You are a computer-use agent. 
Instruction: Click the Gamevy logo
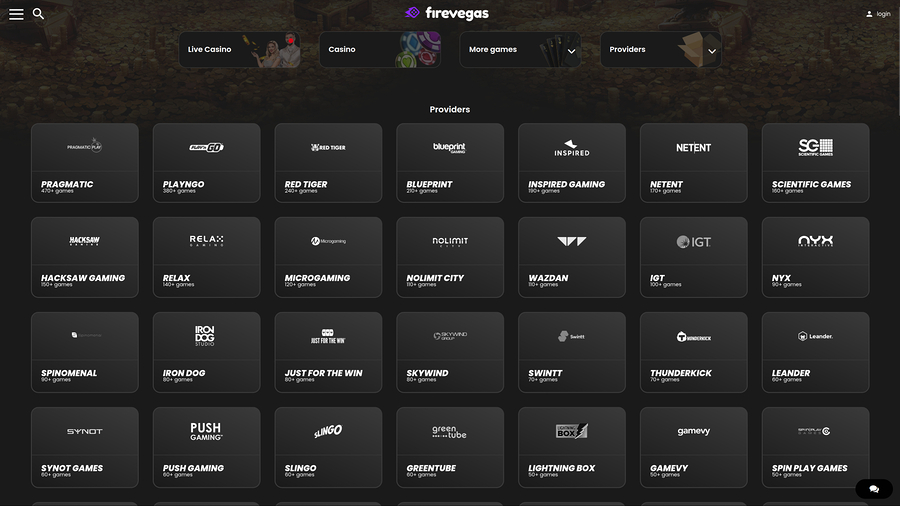coord(693,431)
